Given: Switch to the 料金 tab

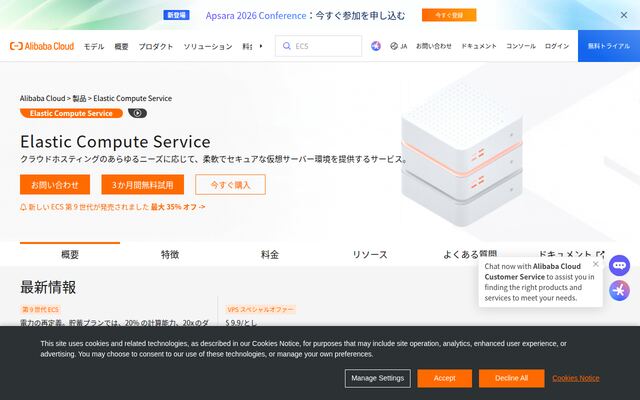Looking at the screenshot, I should tap(270, 254).
